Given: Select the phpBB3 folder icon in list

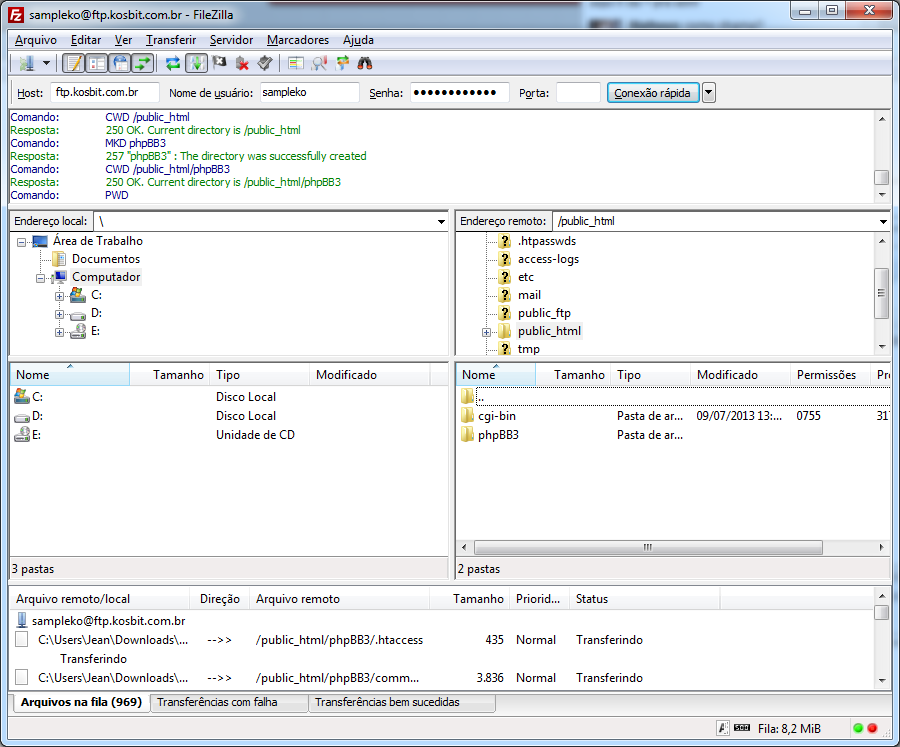Looking at the screenshot, I should pos(467,435).
